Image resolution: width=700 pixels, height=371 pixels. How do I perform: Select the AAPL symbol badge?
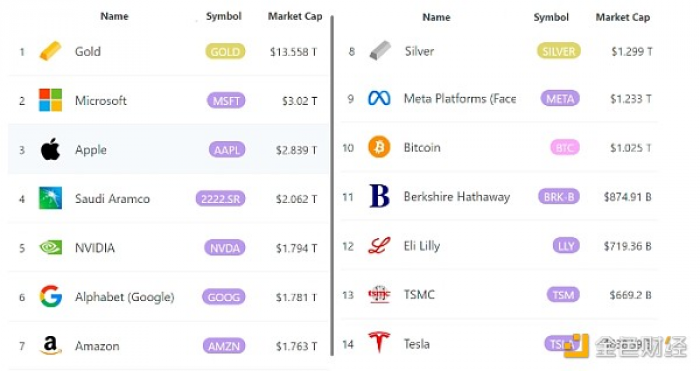(x=227, y=150)
